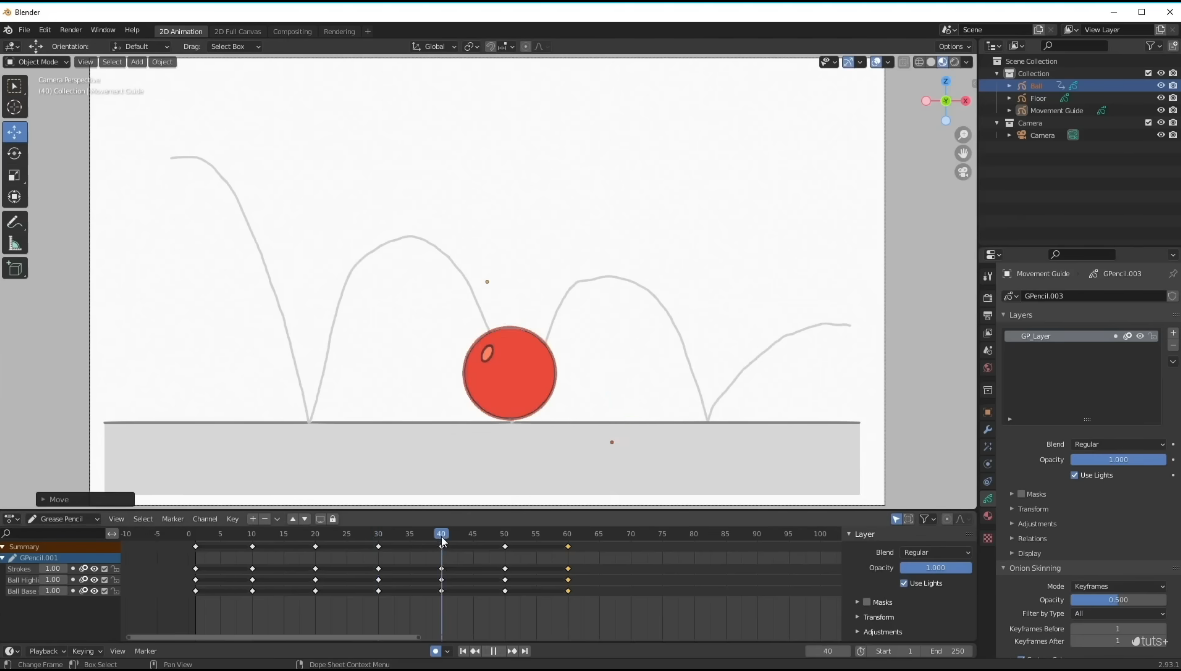
Task: Toggle Collection exclude checkbox in outliner
Action: pos(1149,73)
